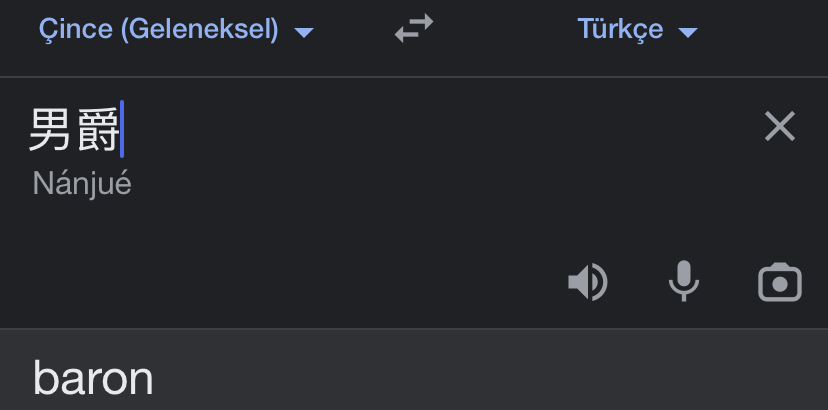Click the 男 character in the input
828x410 pixels.
(x=51, y=130)
